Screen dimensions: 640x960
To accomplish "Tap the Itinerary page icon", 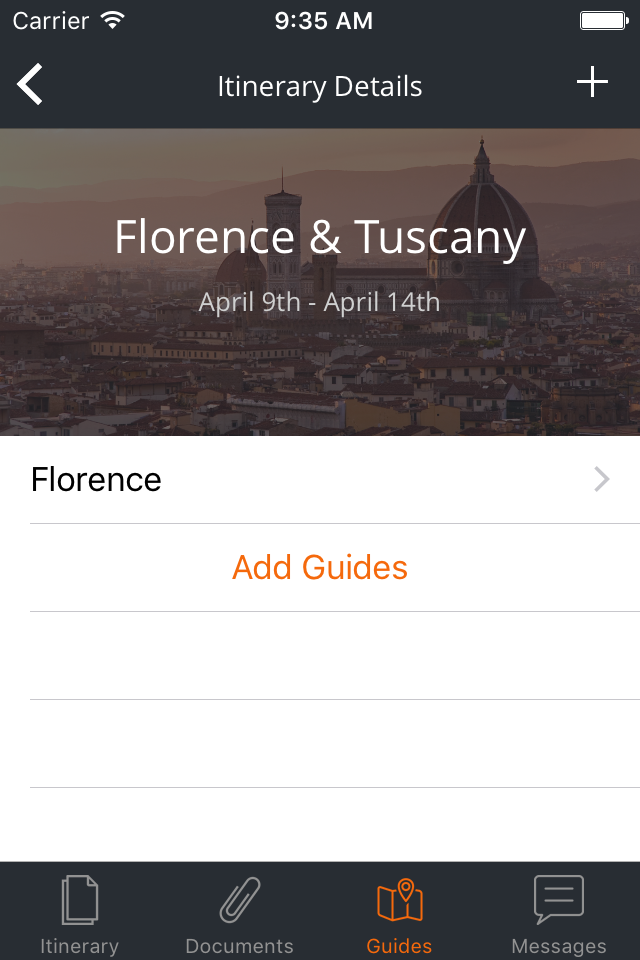I will click(x=79, y=900).
